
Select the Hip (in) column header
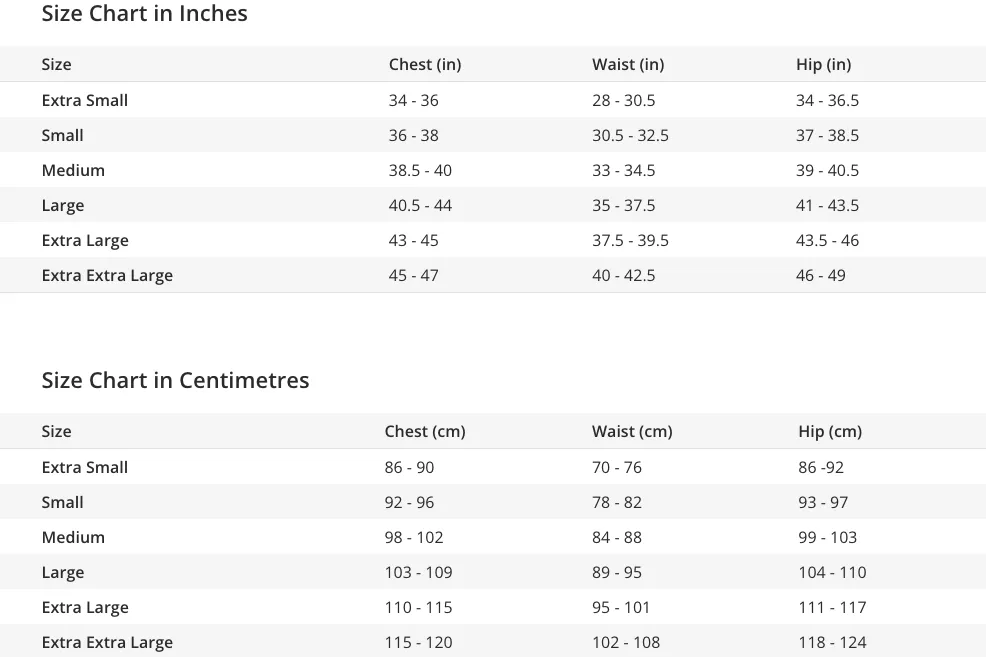824,64
